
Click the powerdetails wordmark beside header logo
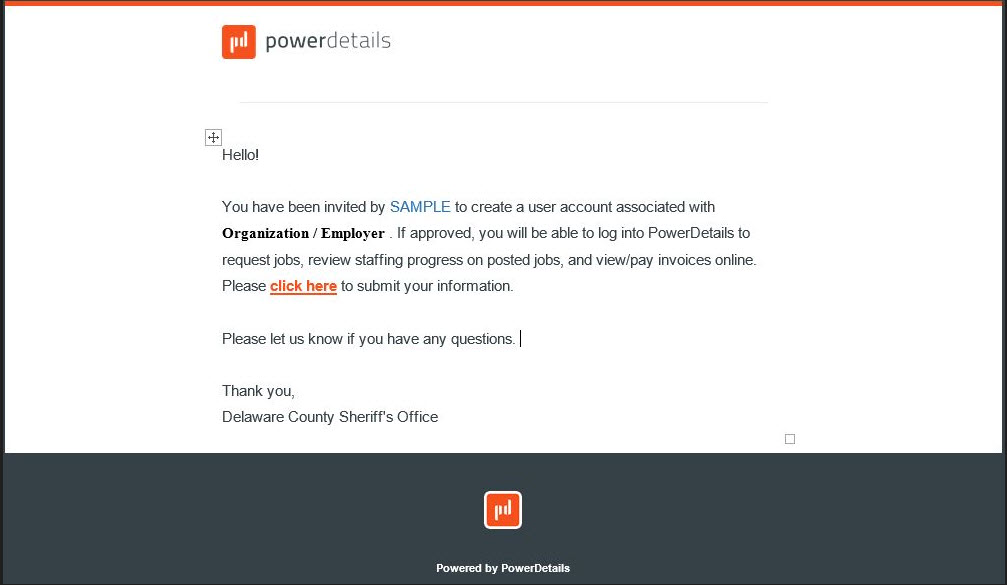pos(328,40)
